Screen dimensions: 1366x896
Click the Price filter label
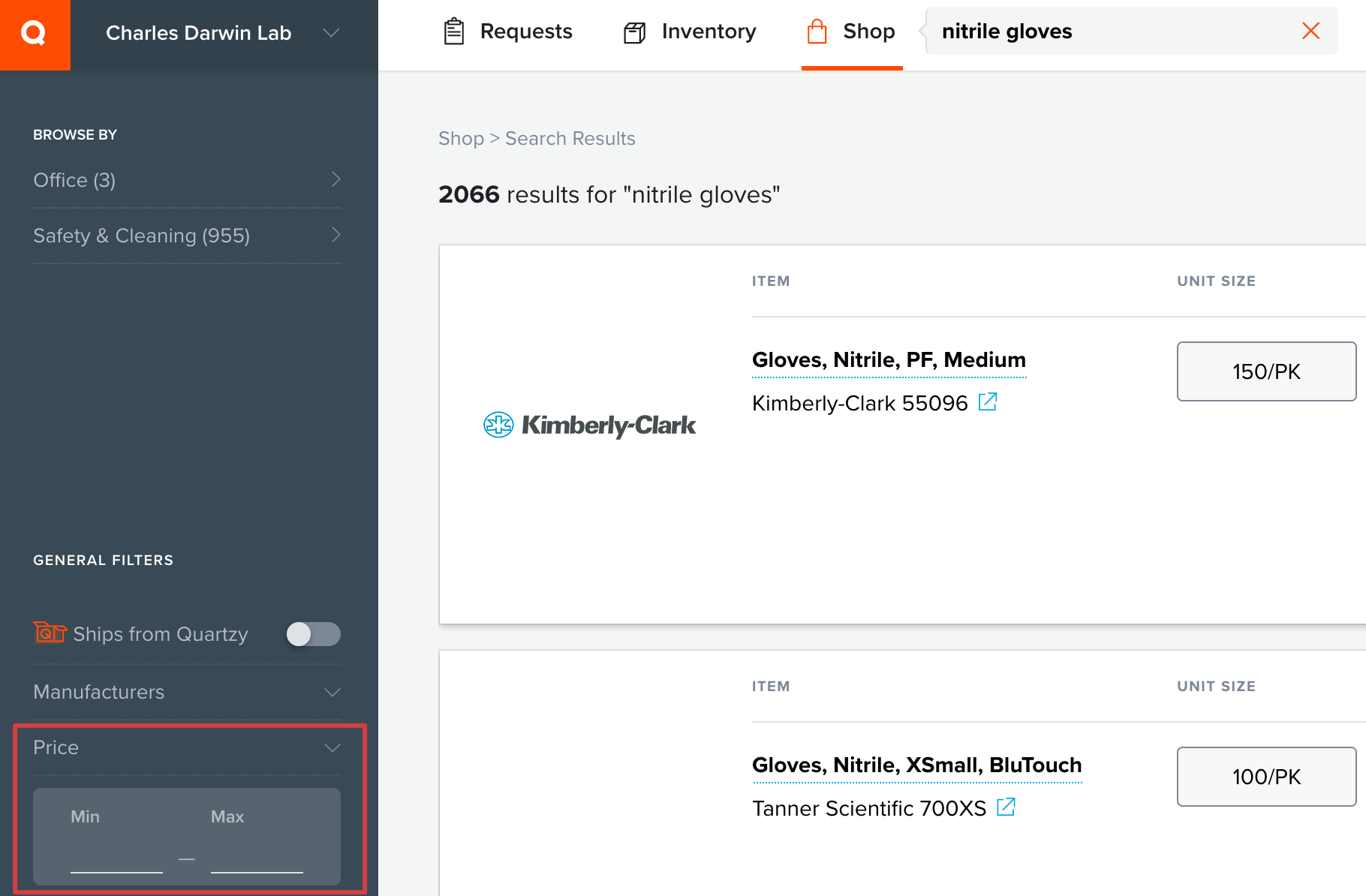56,747
